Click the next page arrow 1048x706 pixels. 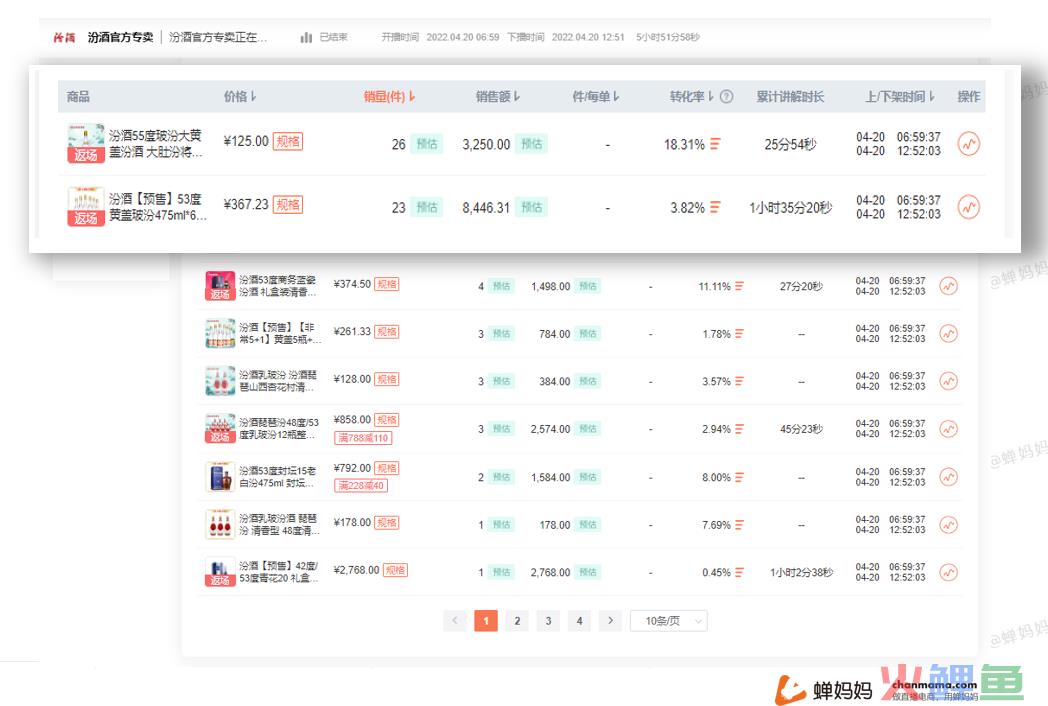[610, 621]
